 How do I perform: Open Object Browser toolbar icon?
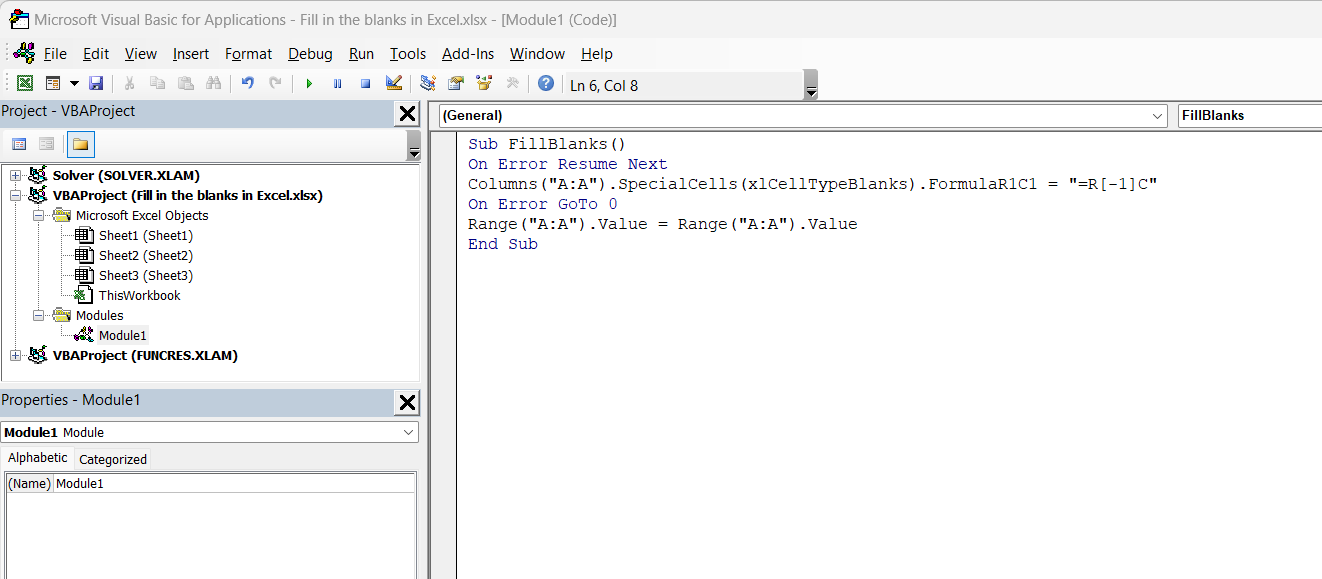[484, 84]
